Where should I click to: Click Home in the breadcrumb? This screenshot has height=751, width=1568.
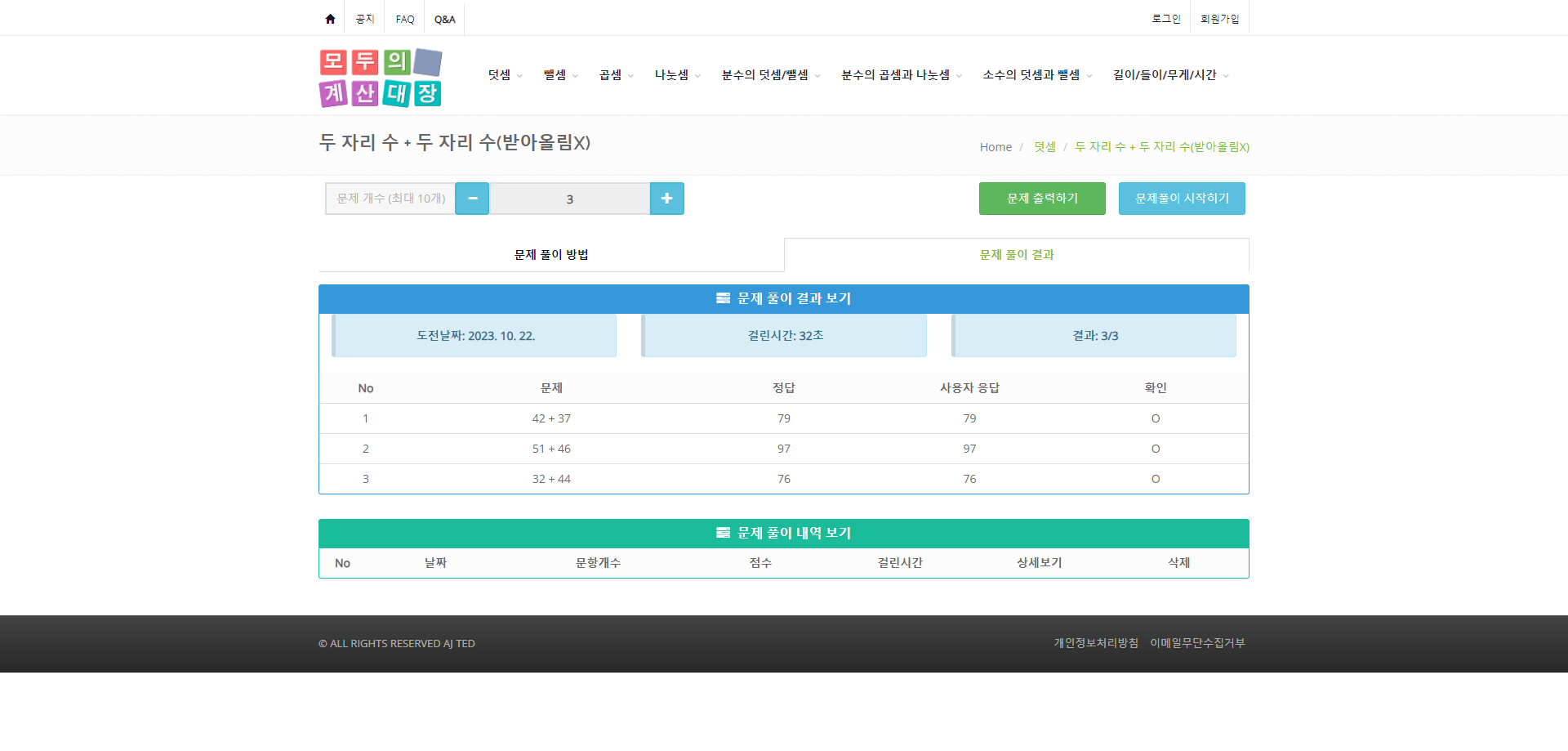point(996,147)
